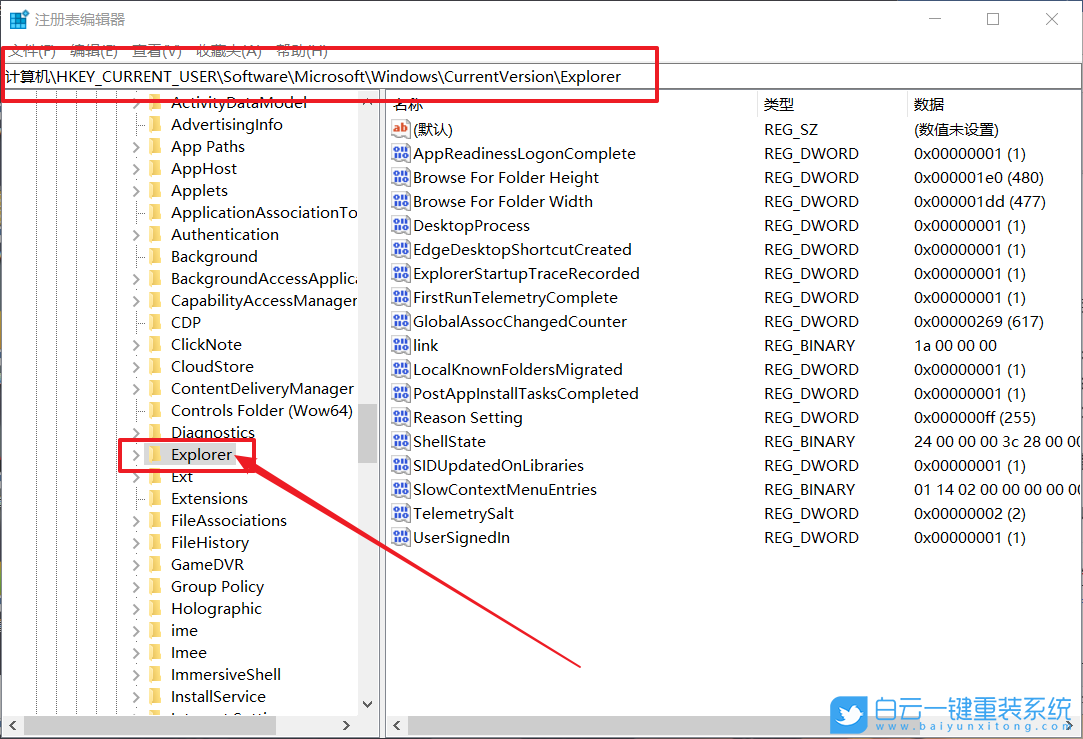Select the ImmersiveShell registry key
The image size is (1083, 739).
225,675
